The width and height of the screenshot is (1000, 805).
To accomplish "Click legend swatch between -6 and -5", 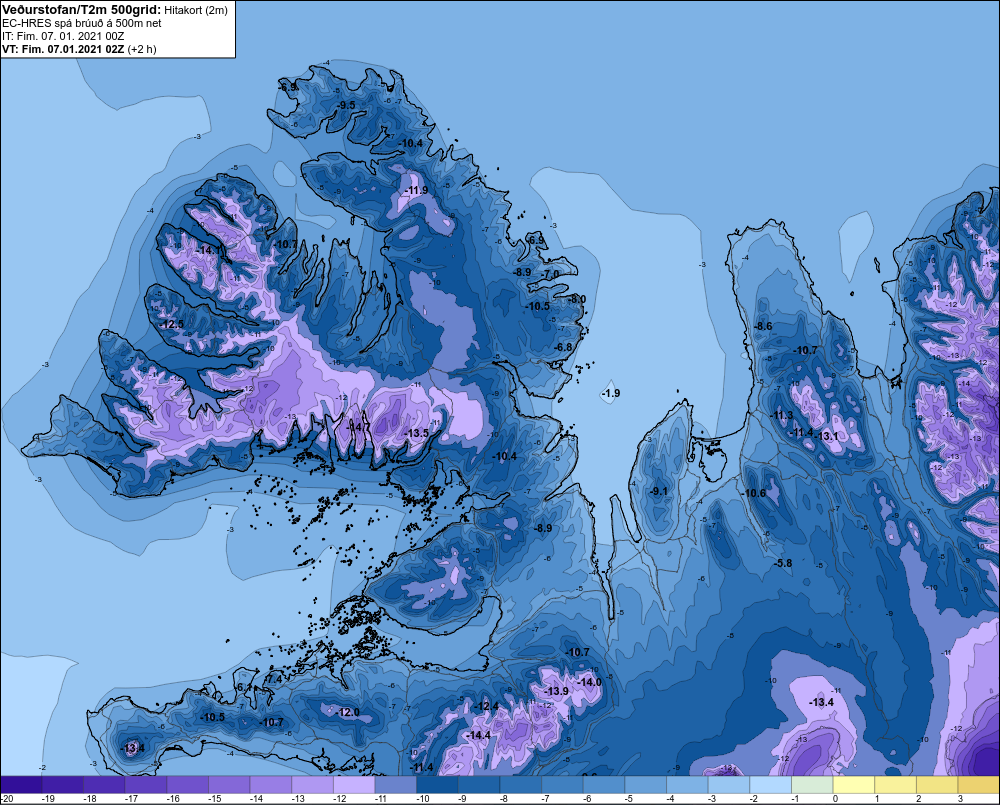I will (604, 785).
